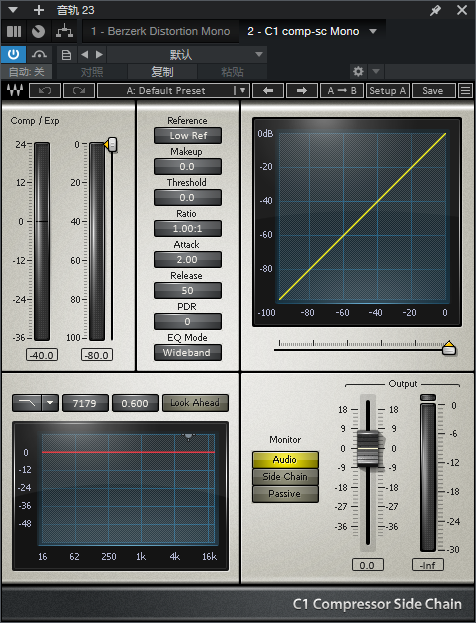Toggle EQ Mode Wideband button
This screenshot has width=476, height=623.
[x=188, y=352]
